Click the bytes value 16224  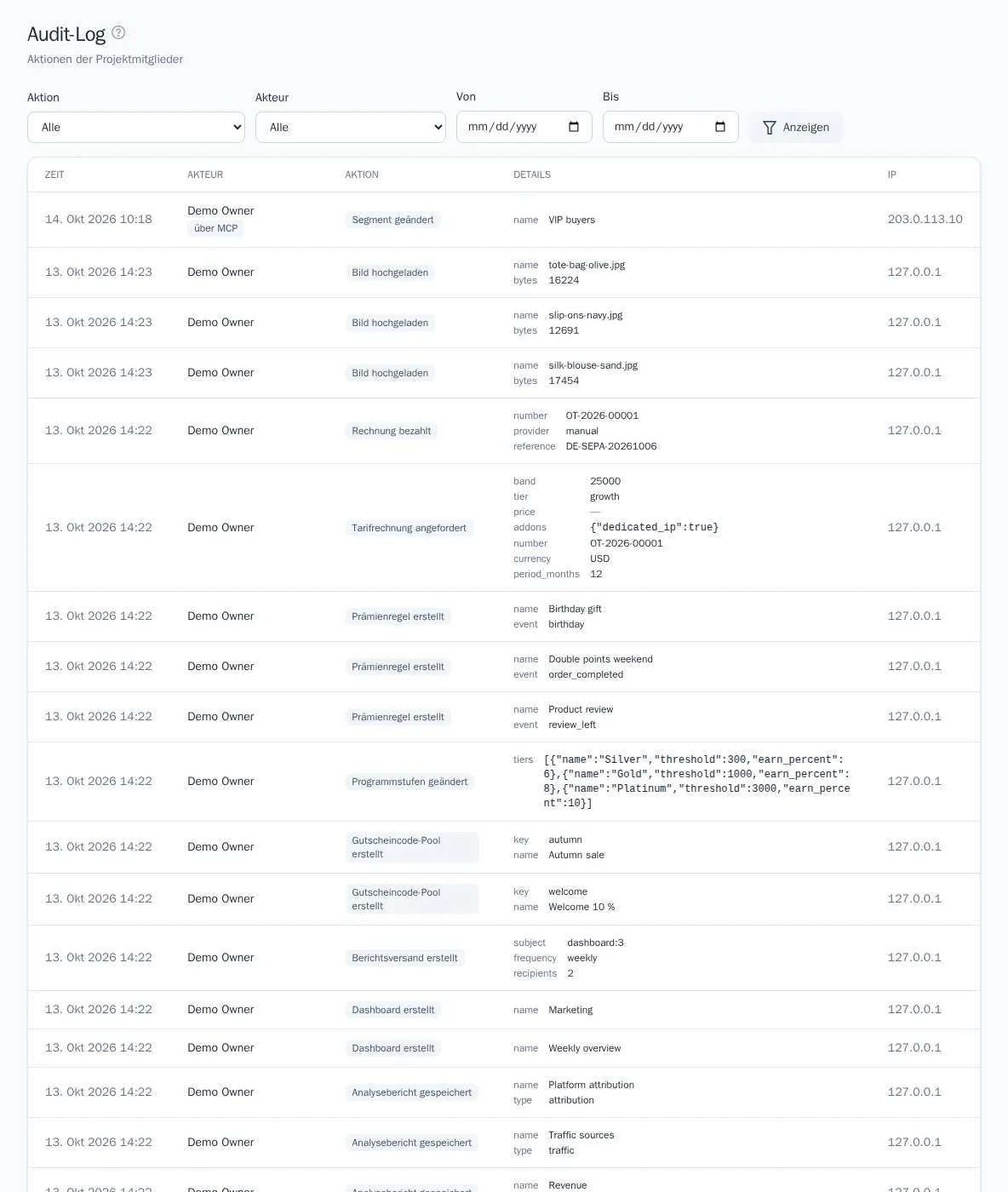pos(564,280)
